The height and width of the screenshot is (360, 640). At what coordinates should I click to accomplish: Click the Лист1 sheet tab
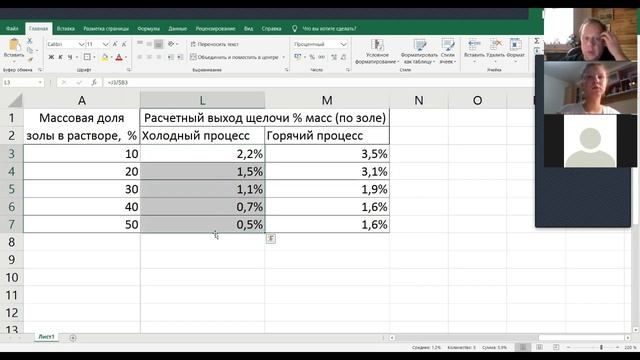(46, 337)
